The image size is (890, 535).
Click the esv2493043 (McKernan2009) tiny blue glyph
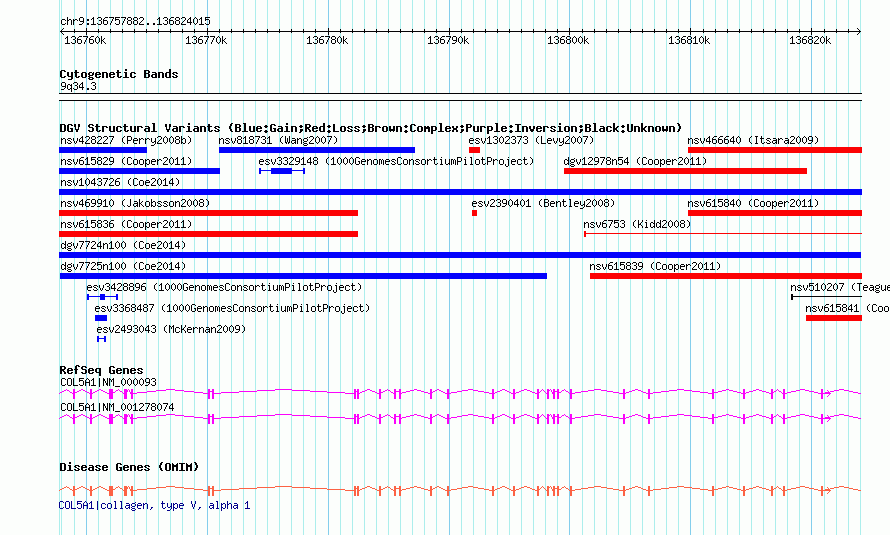(102, 339)
